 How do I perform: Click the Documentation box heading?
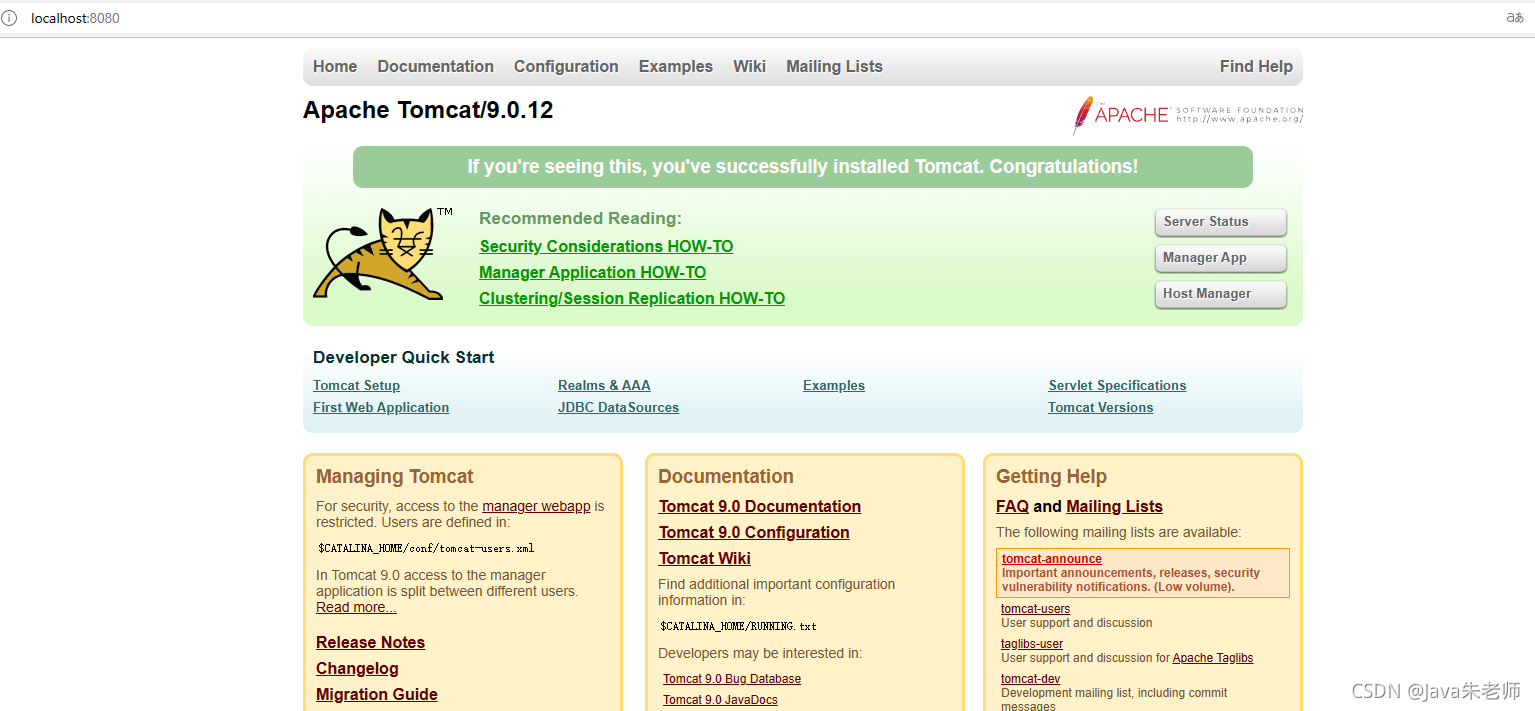pyautogui.click(x=726, y=476)
